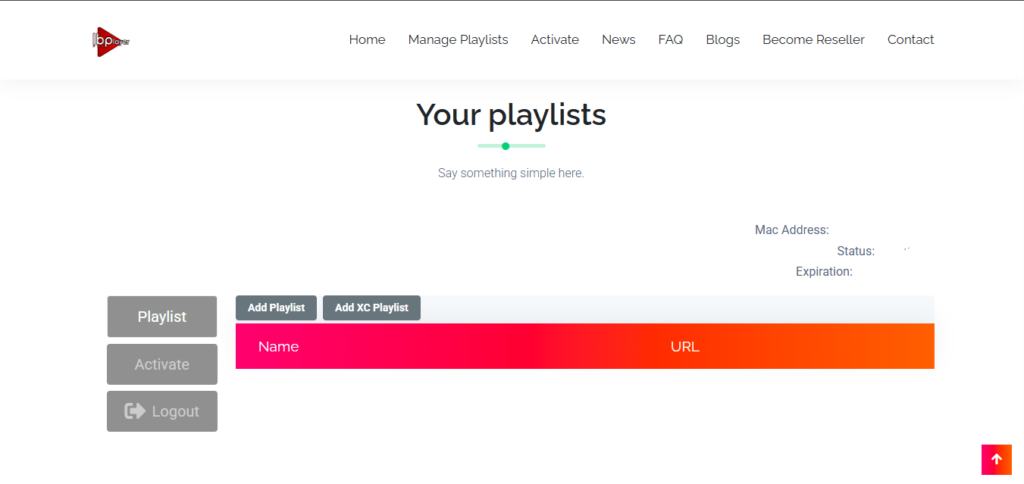Visit the Blogs section

tap(722, 40)
